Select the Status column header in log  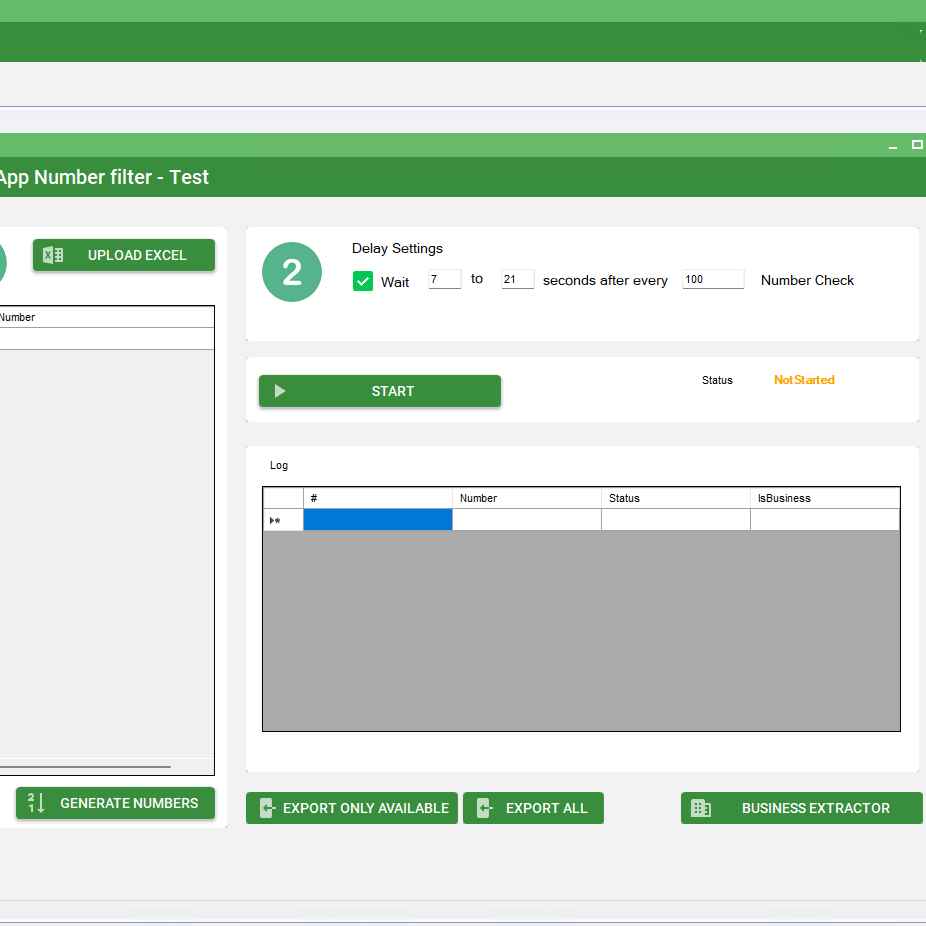[x=674, y=497]
